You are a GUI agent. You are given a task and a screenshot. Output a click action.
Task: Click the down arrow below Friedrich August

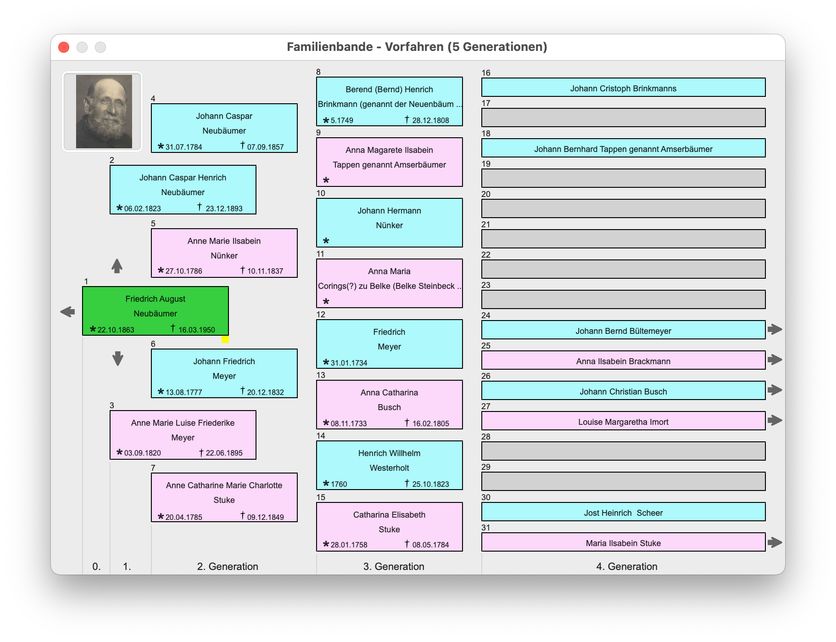[117, 359]
